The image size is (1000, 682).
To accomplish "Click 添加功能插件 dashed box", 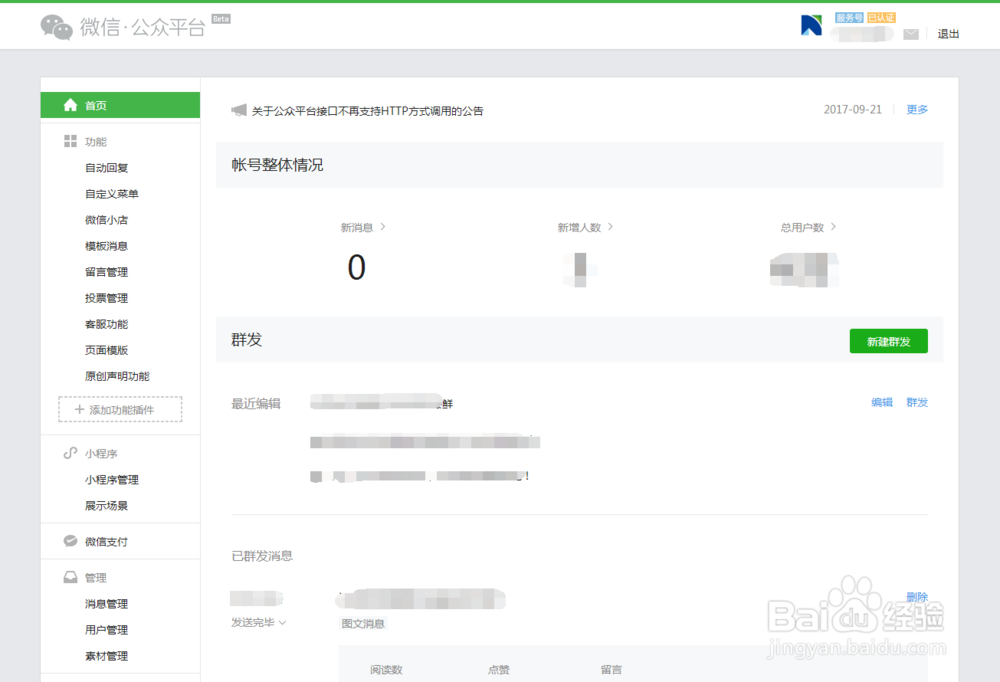I will tap(120, 410).
